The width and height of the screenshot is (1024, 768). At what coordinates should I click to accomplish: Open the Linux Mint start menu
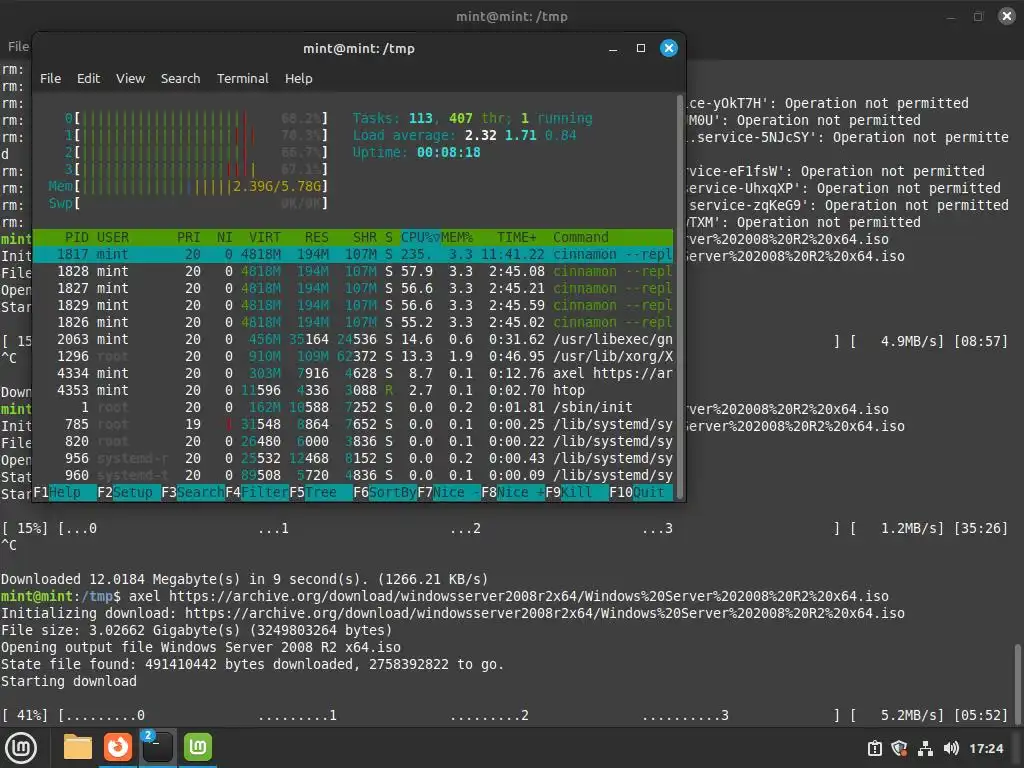(x=21, y=748)
